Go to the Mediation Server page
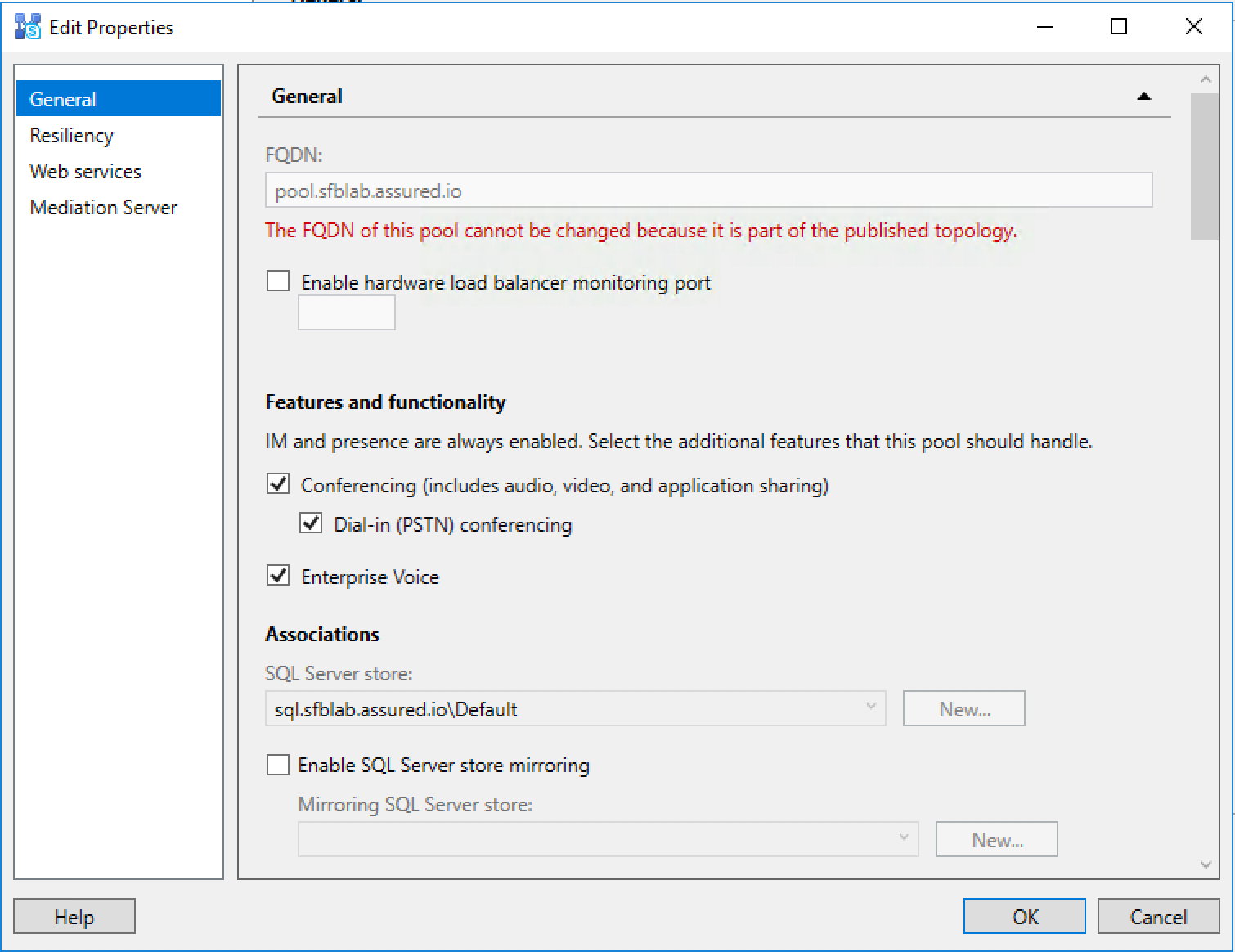The width and height of the screenshot is (1235, 952). click(x=119, y=207)
